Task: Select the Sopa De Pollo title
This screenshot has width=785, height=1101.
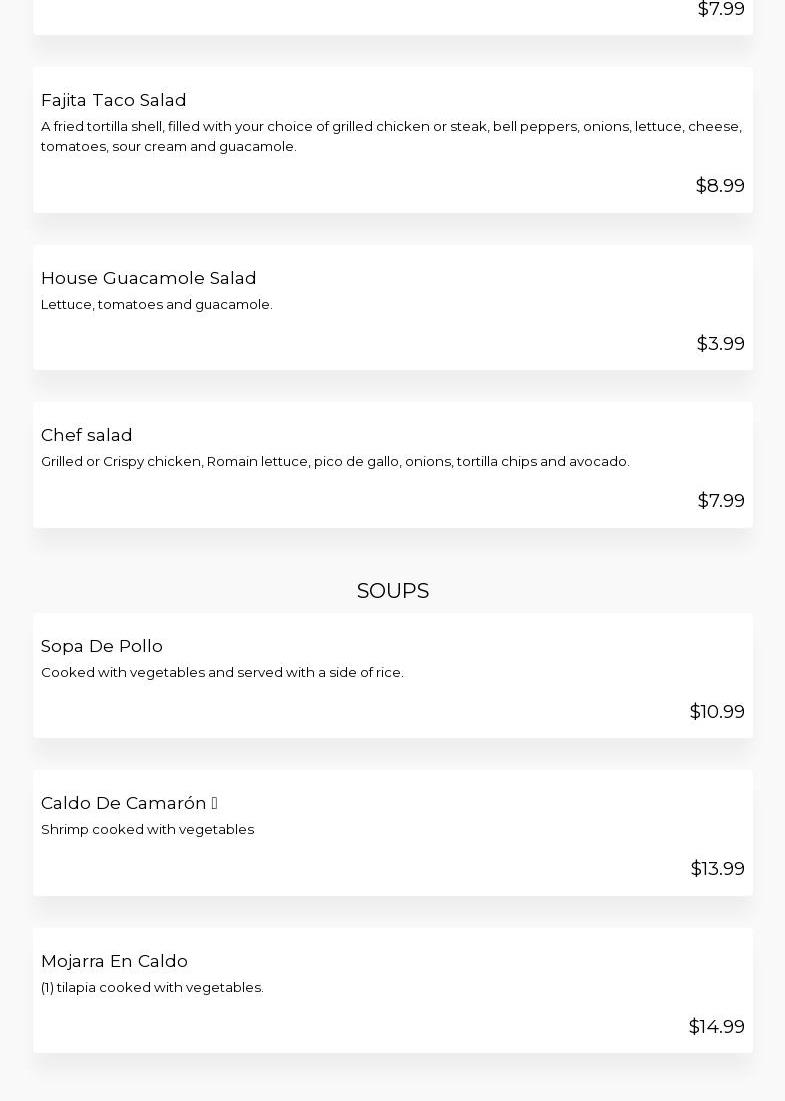Action: point(101,646)
